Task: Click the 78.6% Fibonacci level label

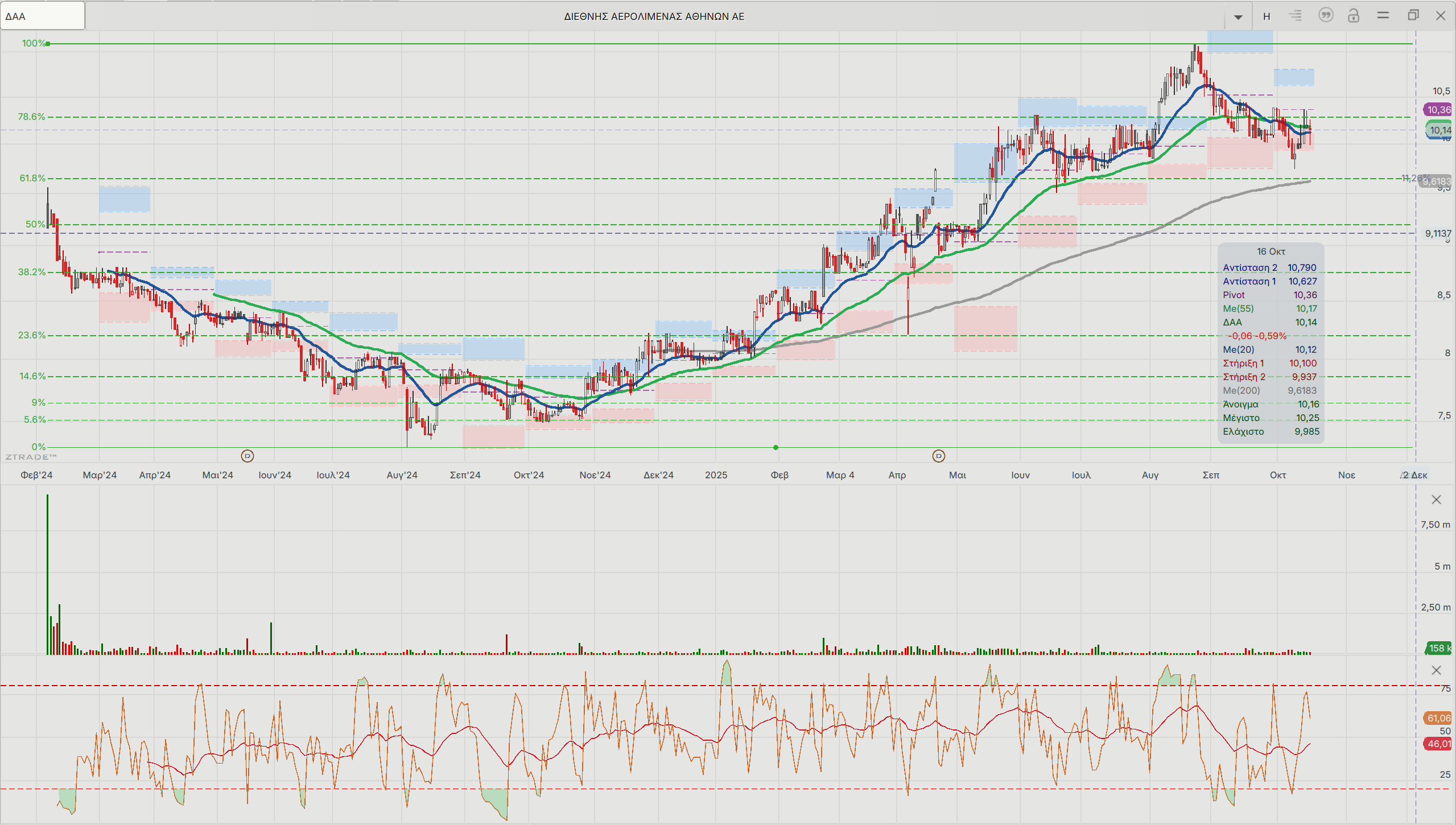Action: (x=31, y=117)
